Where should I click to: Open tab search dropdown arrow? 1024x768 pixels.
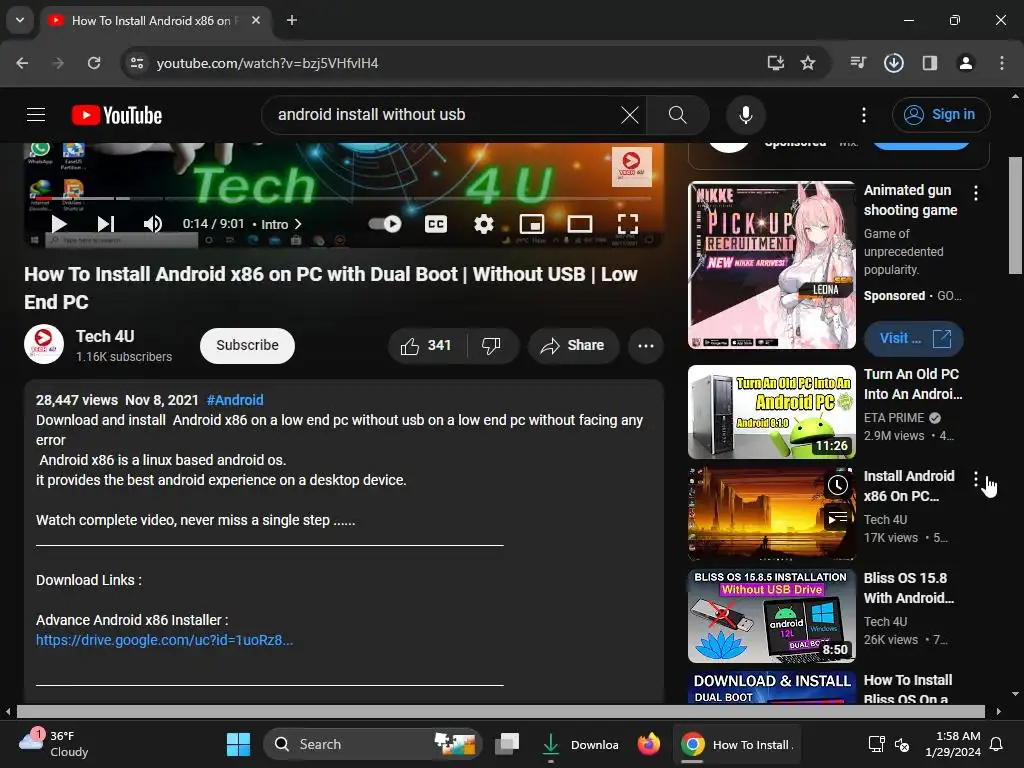(20, 20)
